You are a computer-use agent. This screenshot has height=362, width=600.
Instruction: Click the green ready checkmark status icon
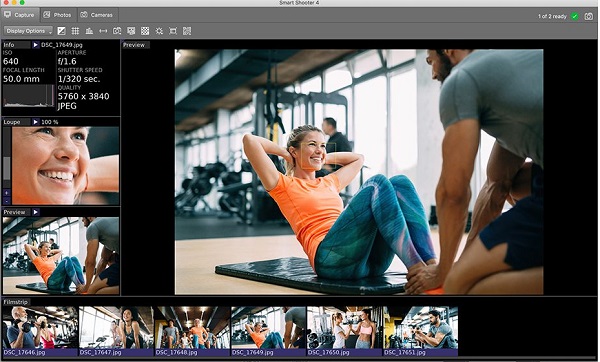(x=574, y=16)
